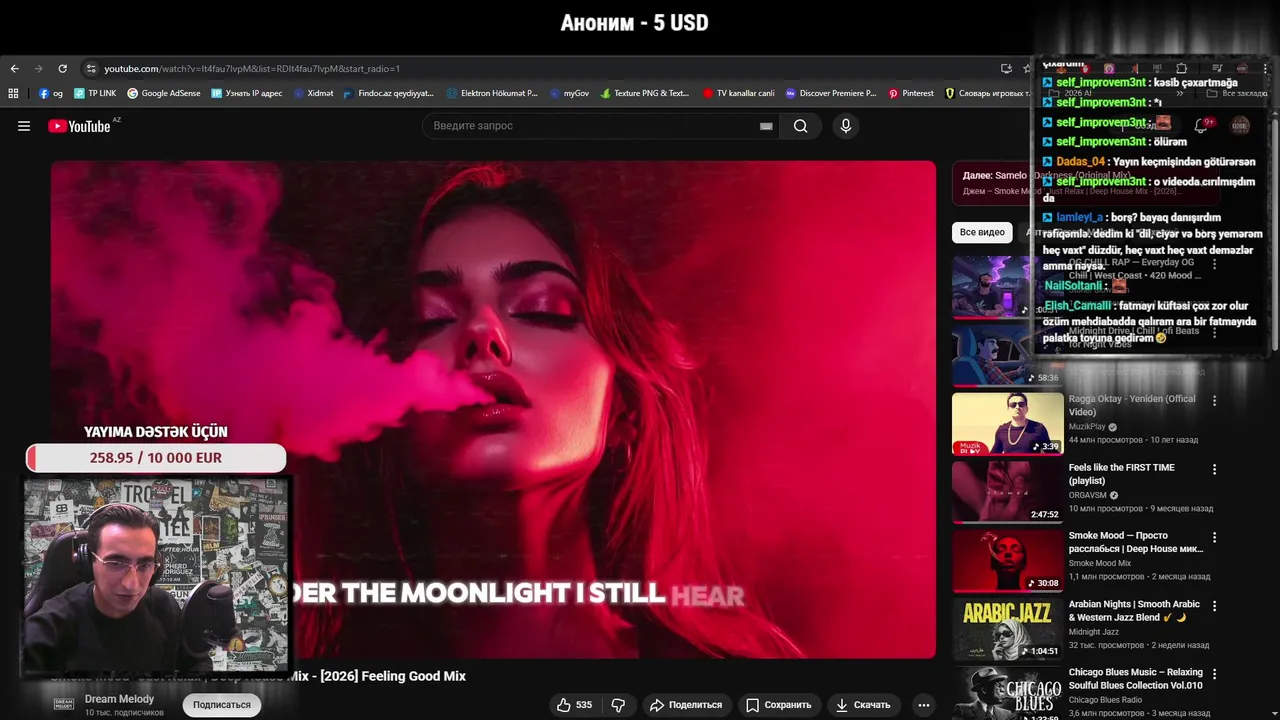Open the Discover Premiere P... bookmark

pos(831,93)
